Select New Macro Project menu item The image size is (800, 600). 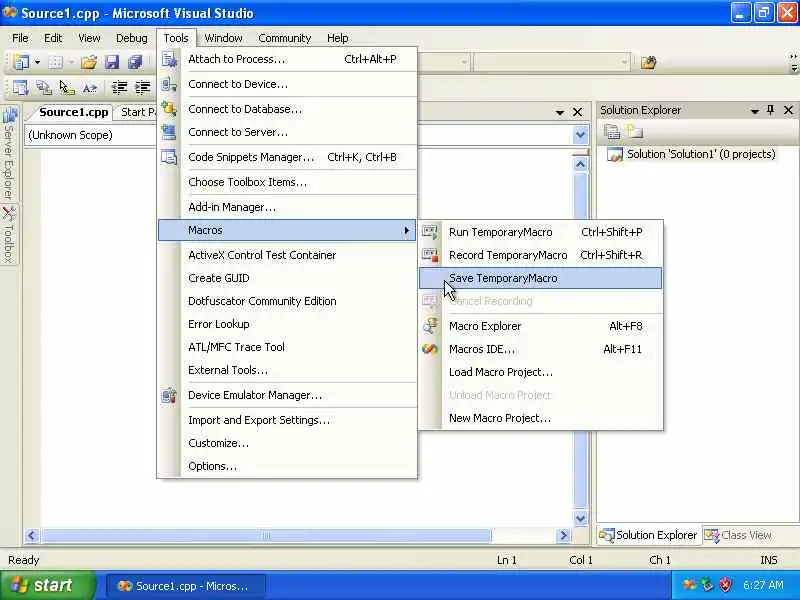coord(541,418)
